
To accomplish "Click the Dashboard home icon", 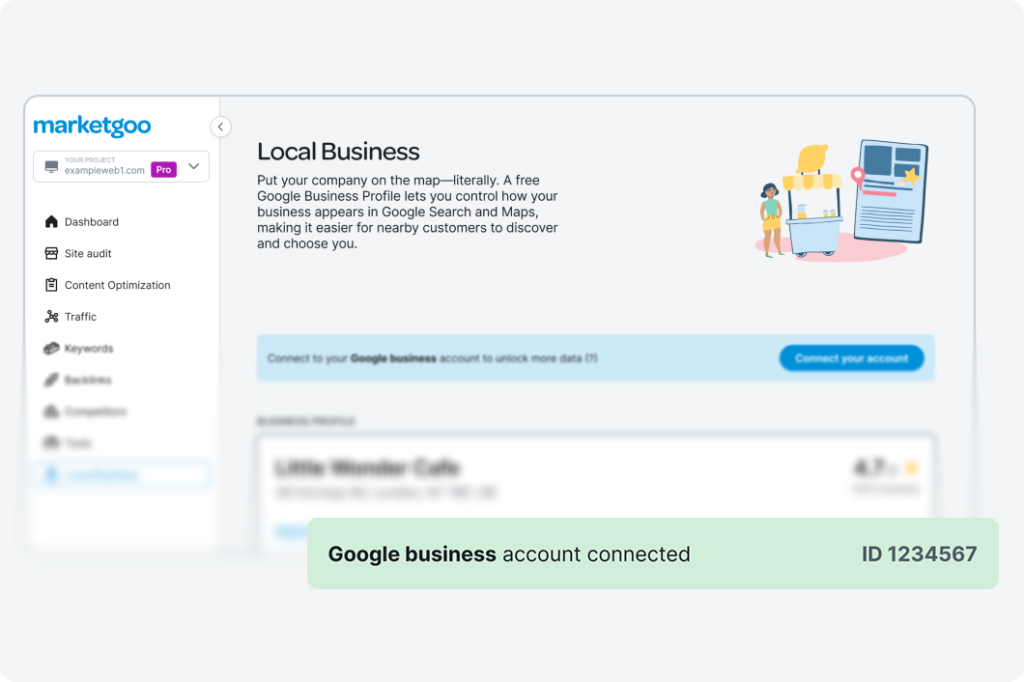I will [x=51, y=221].
